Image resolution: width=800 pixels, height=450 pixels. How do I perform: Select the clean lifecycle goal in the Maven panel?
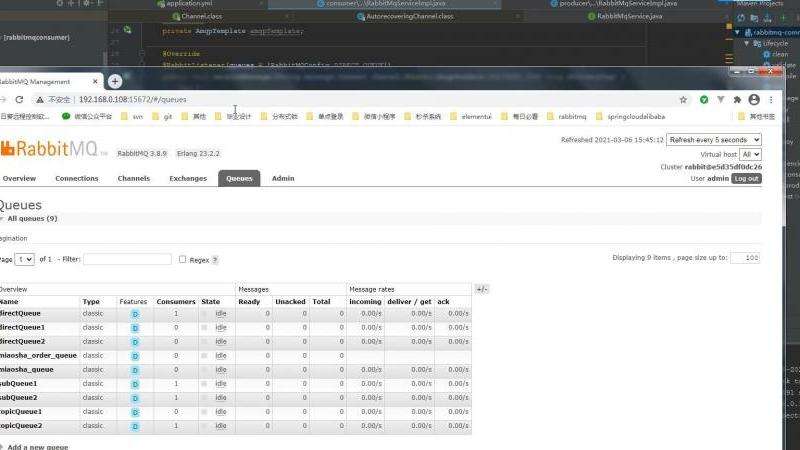tap(780, 54)
